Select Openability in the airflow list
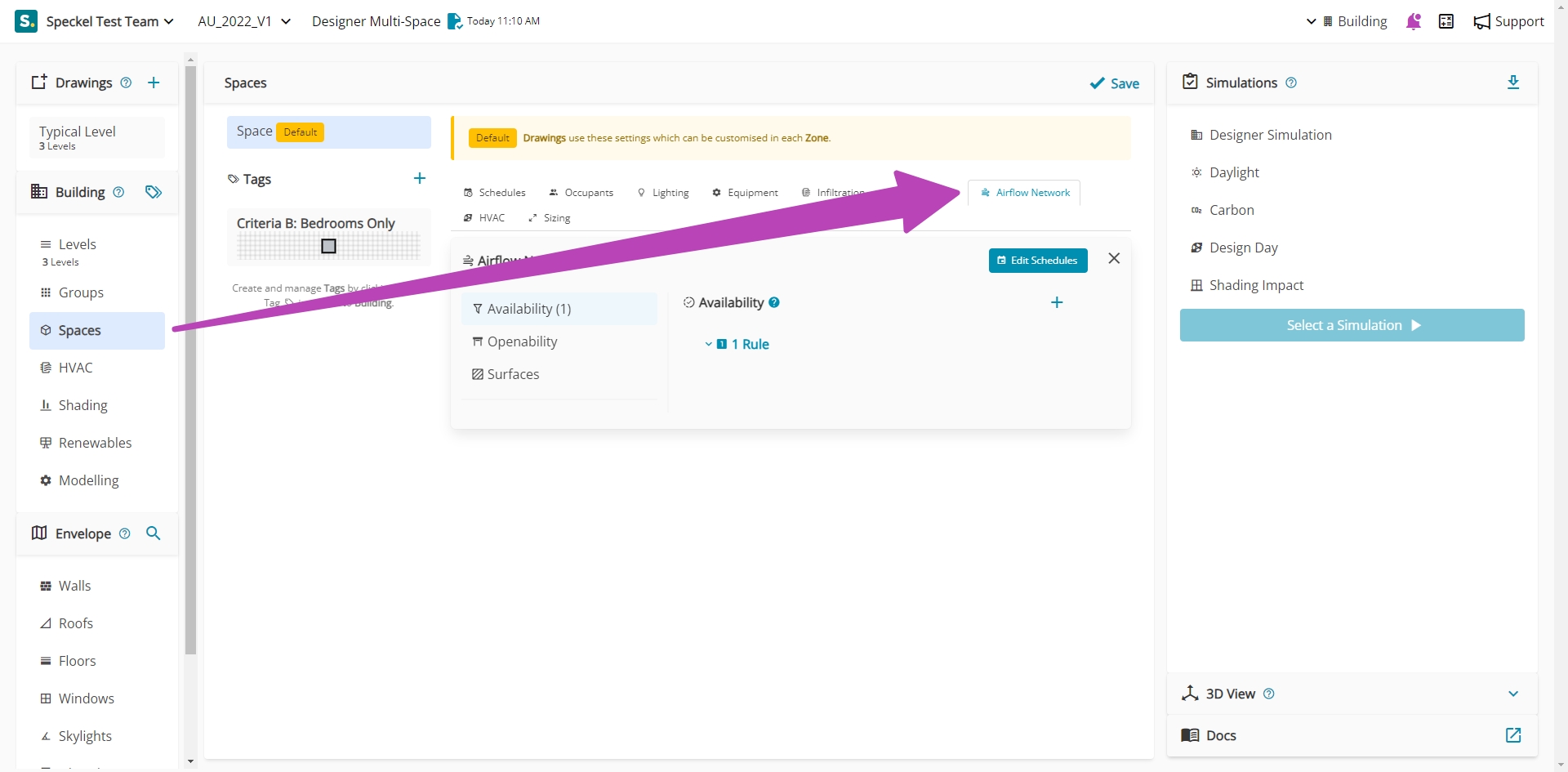 (522, 341)
